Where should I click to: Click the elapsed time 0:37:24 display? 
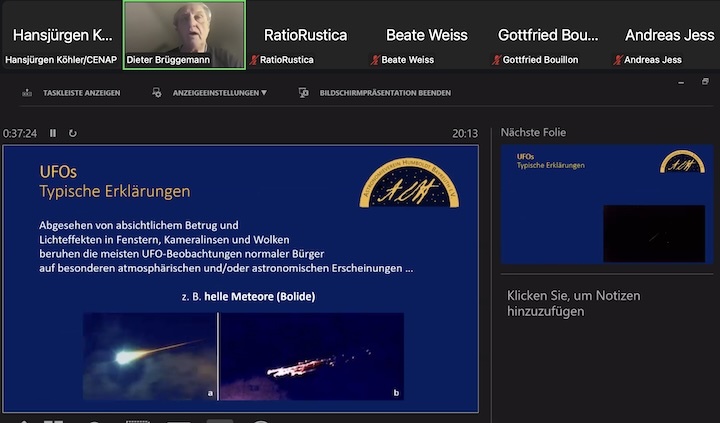pos(20,133)
